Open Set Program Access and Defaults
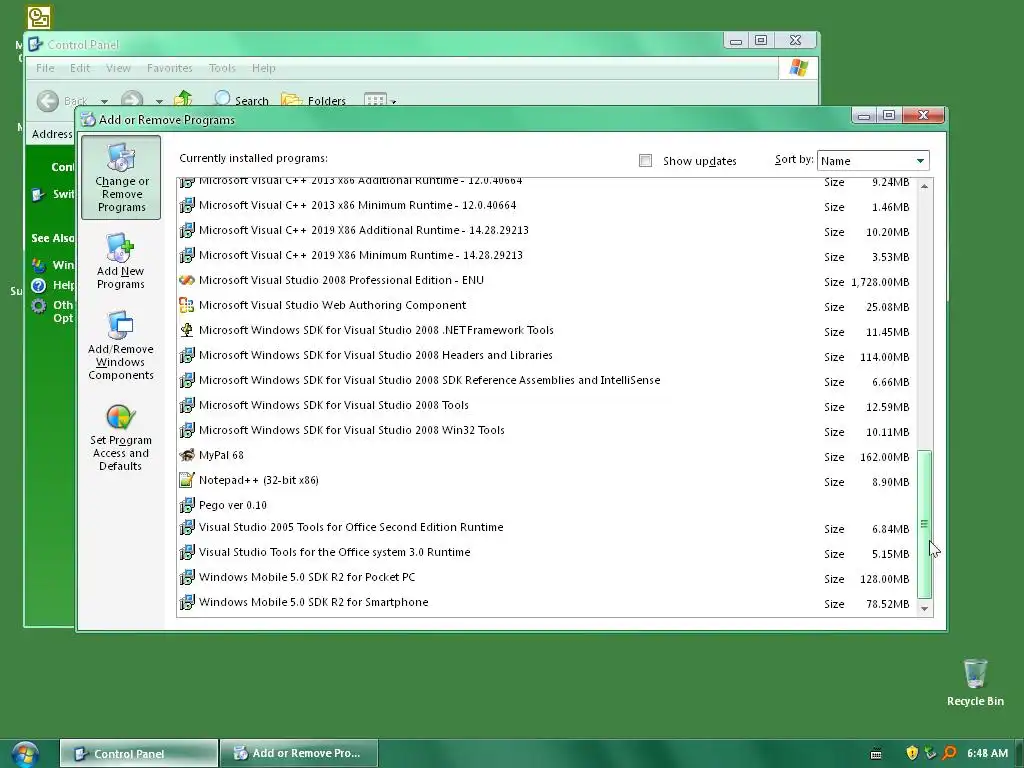 (x=120, y=436)
